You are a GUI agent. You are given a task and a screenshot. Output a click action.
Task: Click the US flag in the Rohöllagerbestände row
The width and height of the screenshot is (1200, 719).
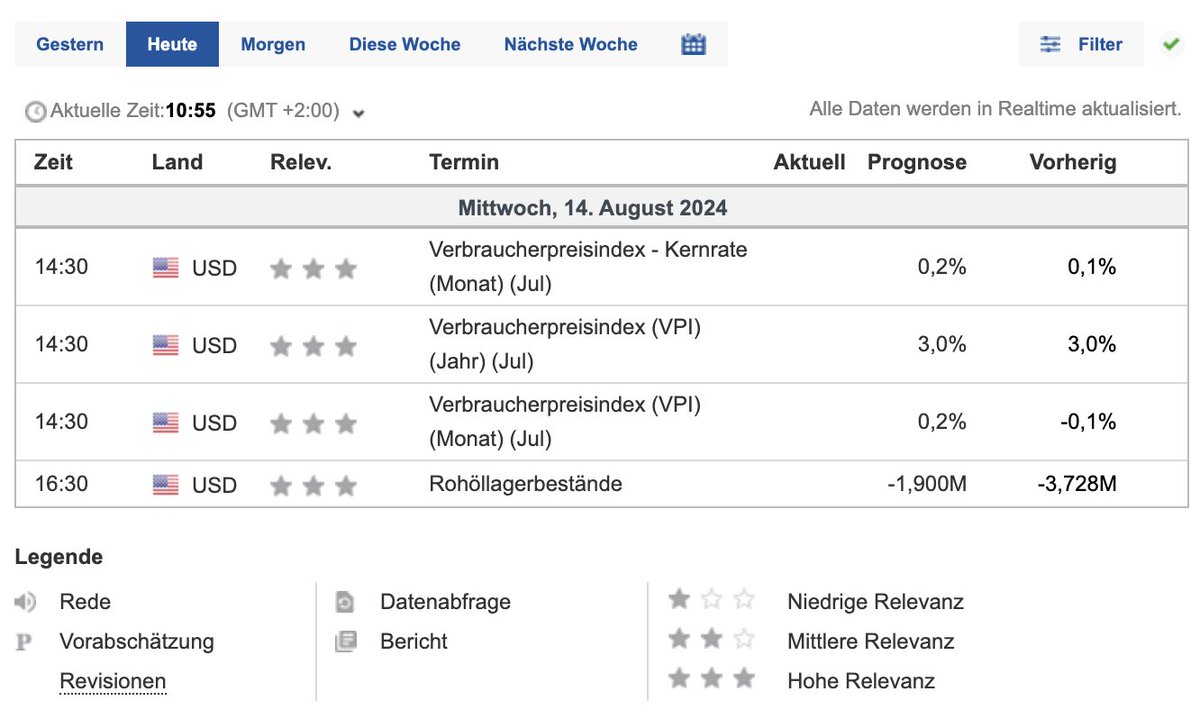click(x=166, y=485)
